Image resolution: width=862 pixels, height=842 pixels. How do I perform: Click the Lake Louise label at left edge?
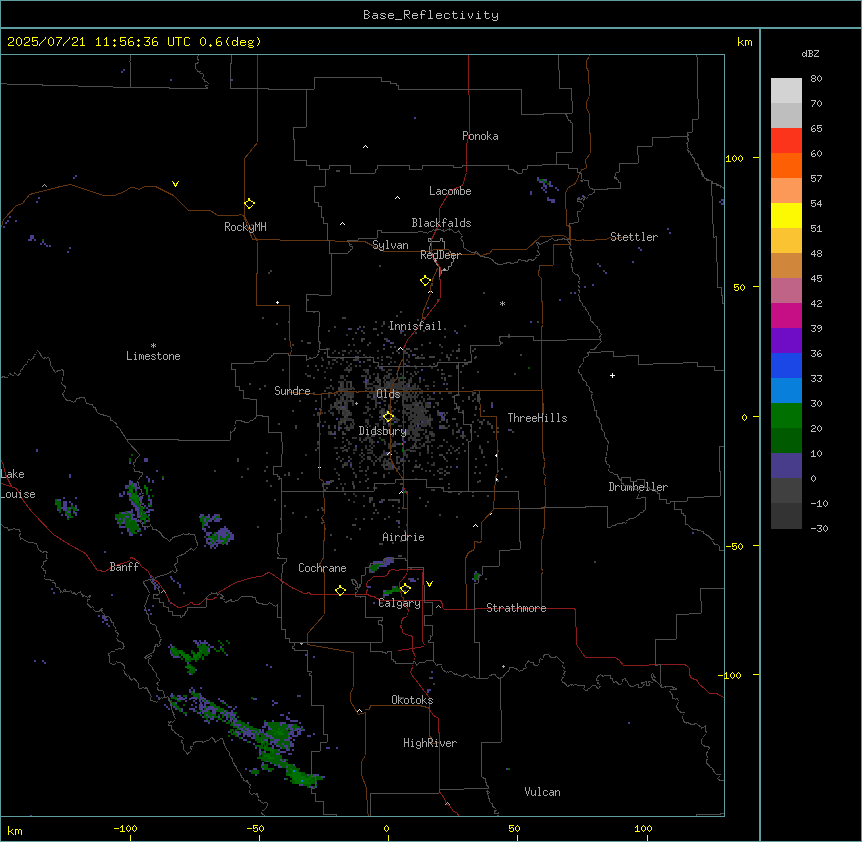coord(18,484)
